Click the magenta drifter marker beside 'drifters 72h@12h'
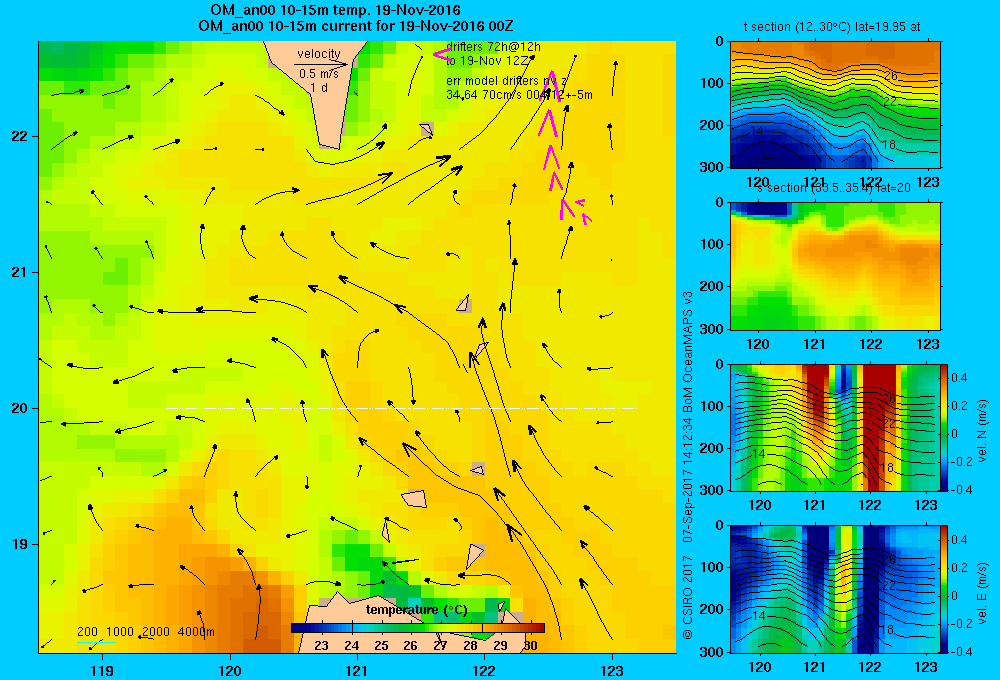This screenshot has width=1000, height=680. point(442,55)
